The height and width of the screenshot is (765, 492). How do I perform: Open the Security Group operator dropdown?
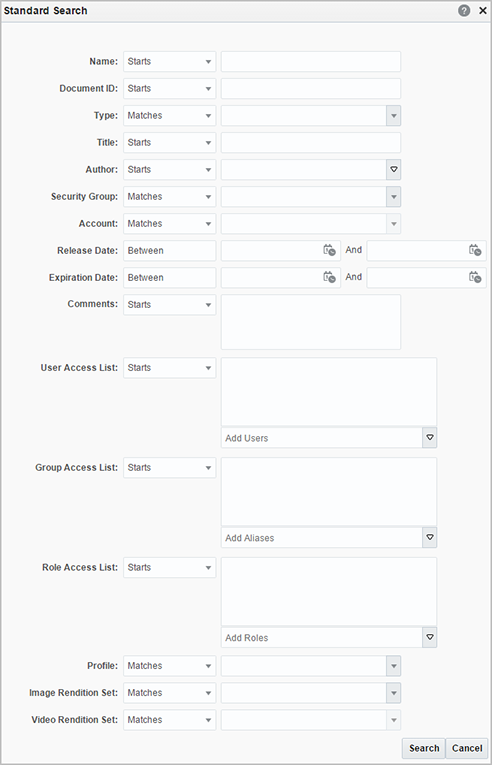(x=169, y=197)
